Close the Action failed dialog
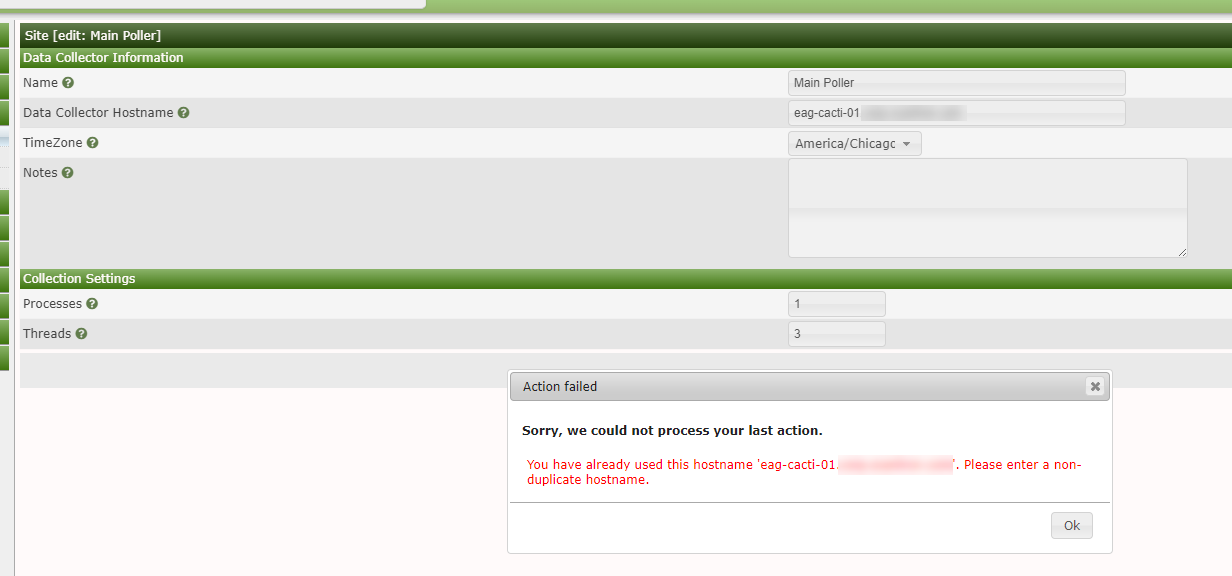This screenshot has width=1232, height=576. pos(1095,386)
